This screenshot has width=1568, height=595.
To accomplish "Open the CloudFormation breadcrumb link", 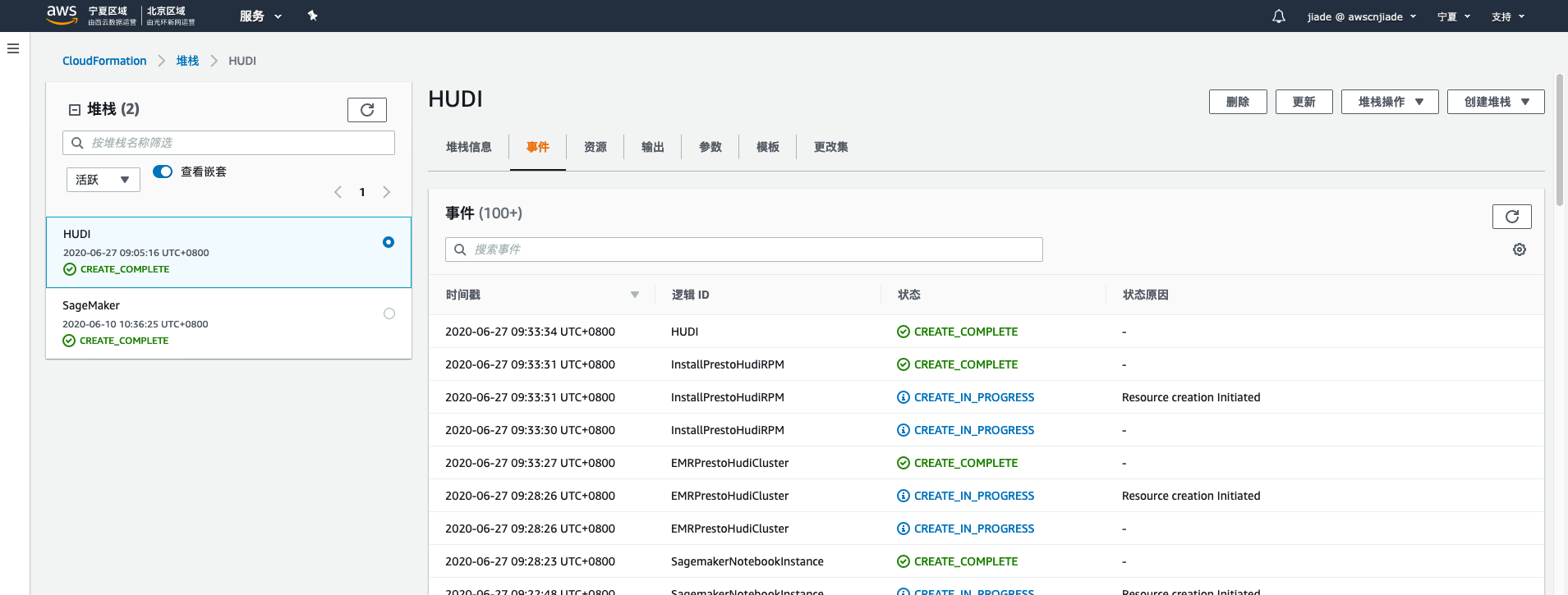I will coord(104,61).
